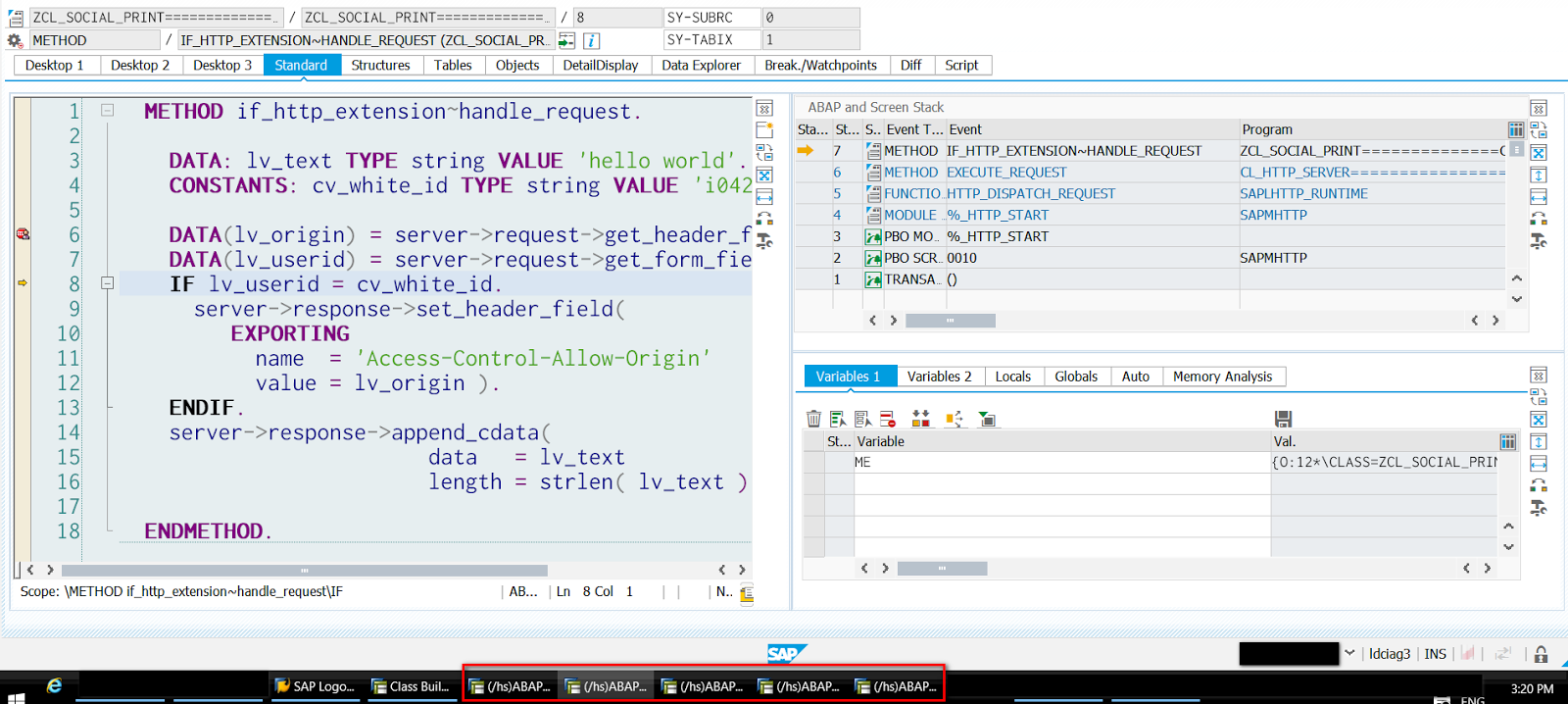Click the layout column icon in the ABAP stack header

(x=1516, y=129)
